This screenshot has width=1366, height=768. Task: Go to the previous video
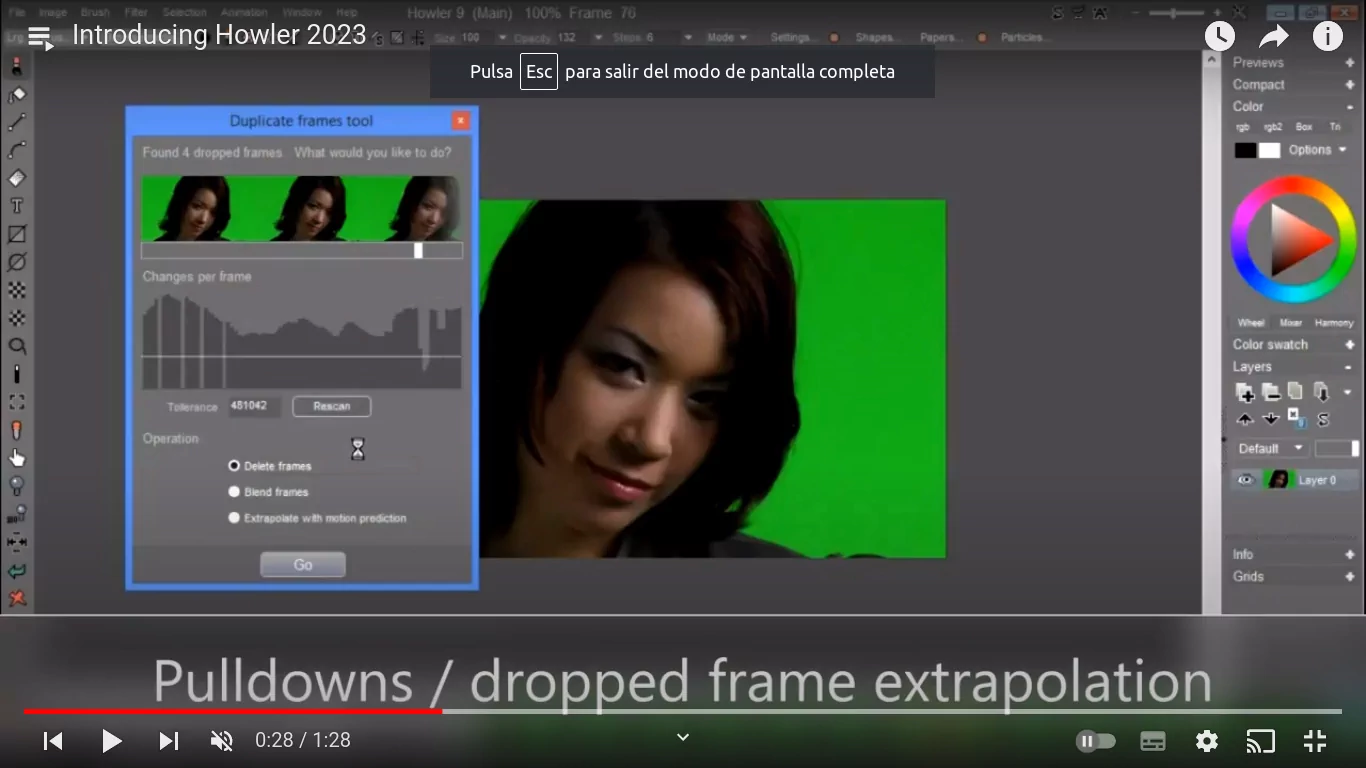click(53, 741)
